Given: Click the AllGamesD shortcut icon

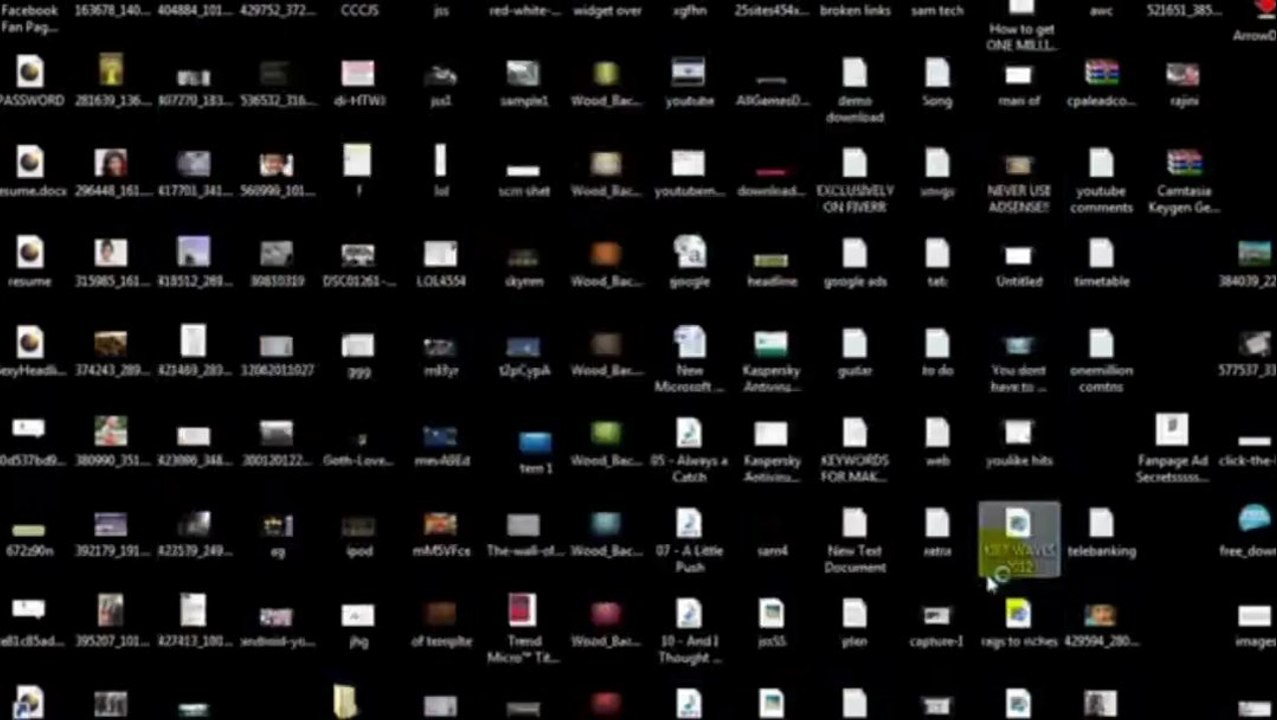Looking at the screenshot, I should tap(770, 80).
